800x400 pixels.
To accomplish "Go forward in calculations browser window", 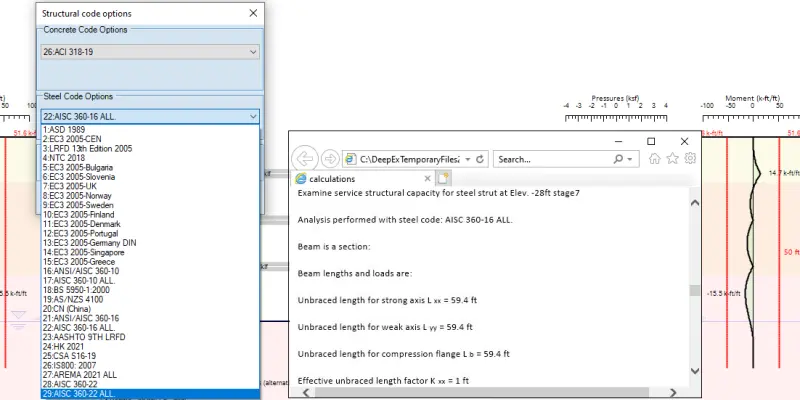I will click(331, 159).
